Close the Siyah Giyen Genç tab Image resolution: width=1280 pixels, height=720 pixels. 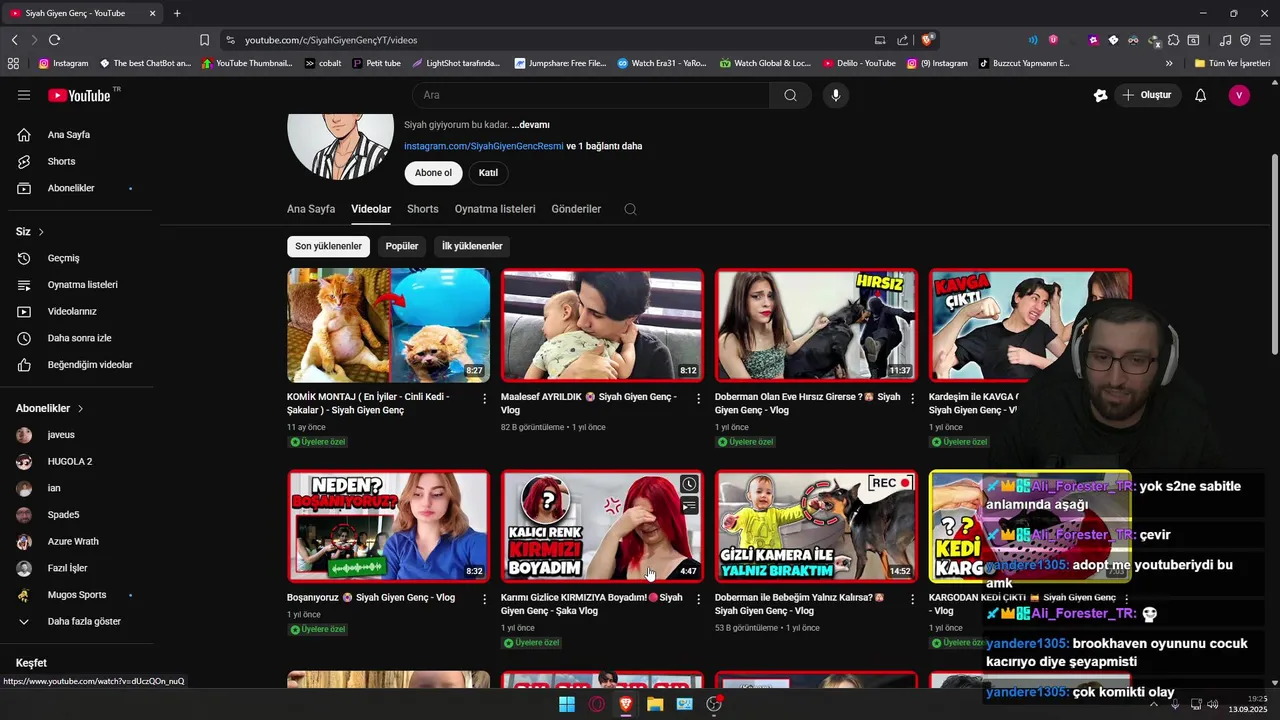[x=152, y=13]
